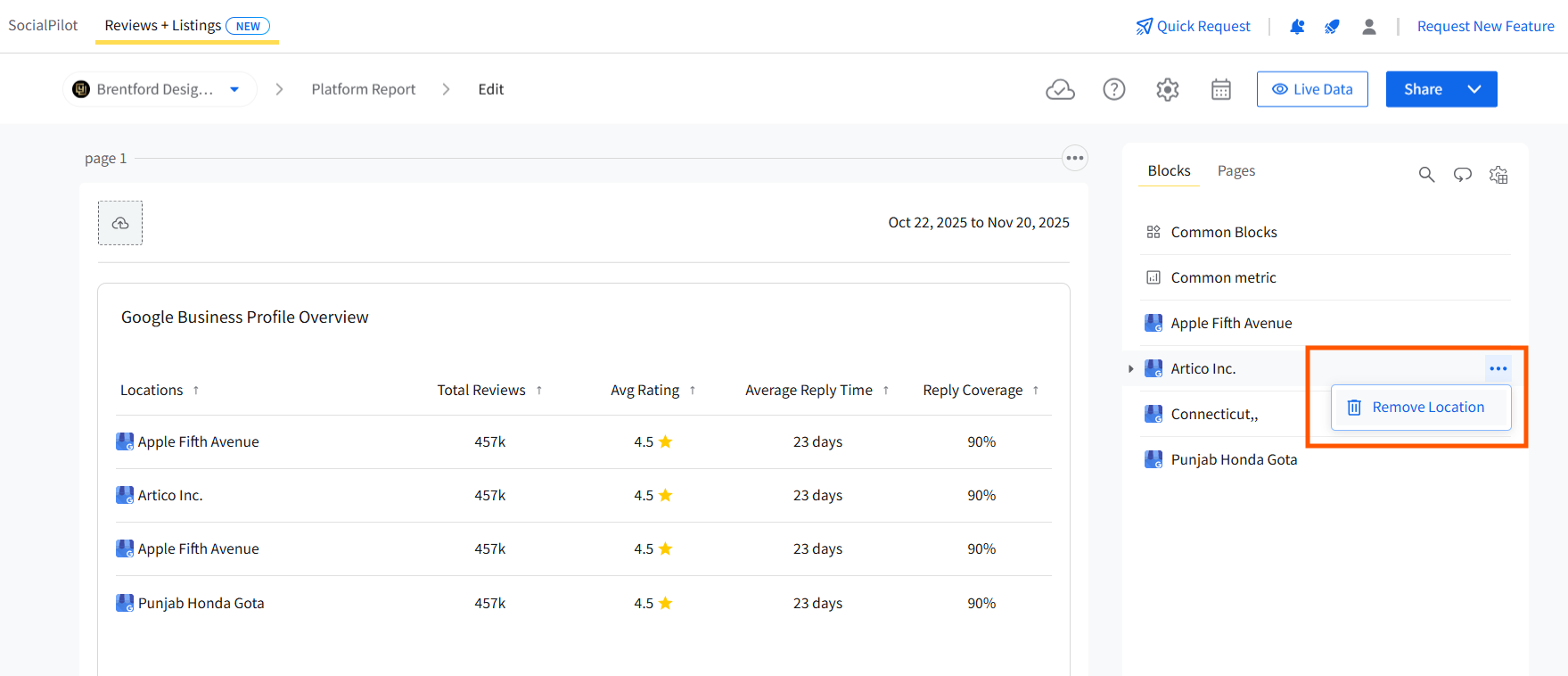This screenshot has width=1568, height=676.
Task: Click the Artico Inc. row in the table
Action: coord(584,495)
